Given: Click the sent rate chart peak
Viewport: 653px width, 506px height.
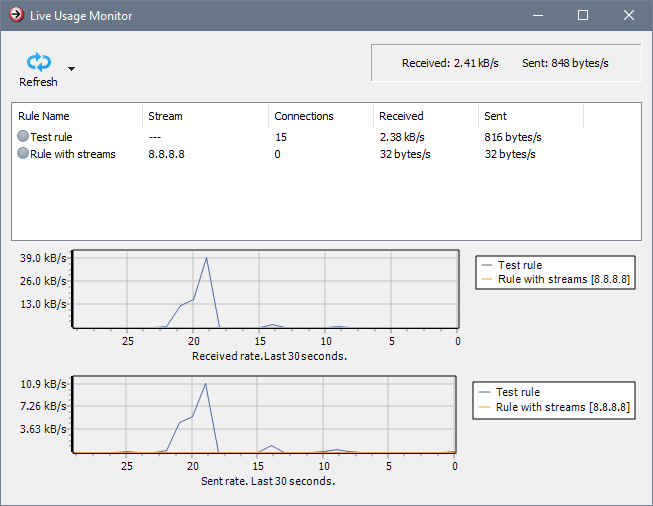Looking at the screenshot, I should [x=205, y=384].
